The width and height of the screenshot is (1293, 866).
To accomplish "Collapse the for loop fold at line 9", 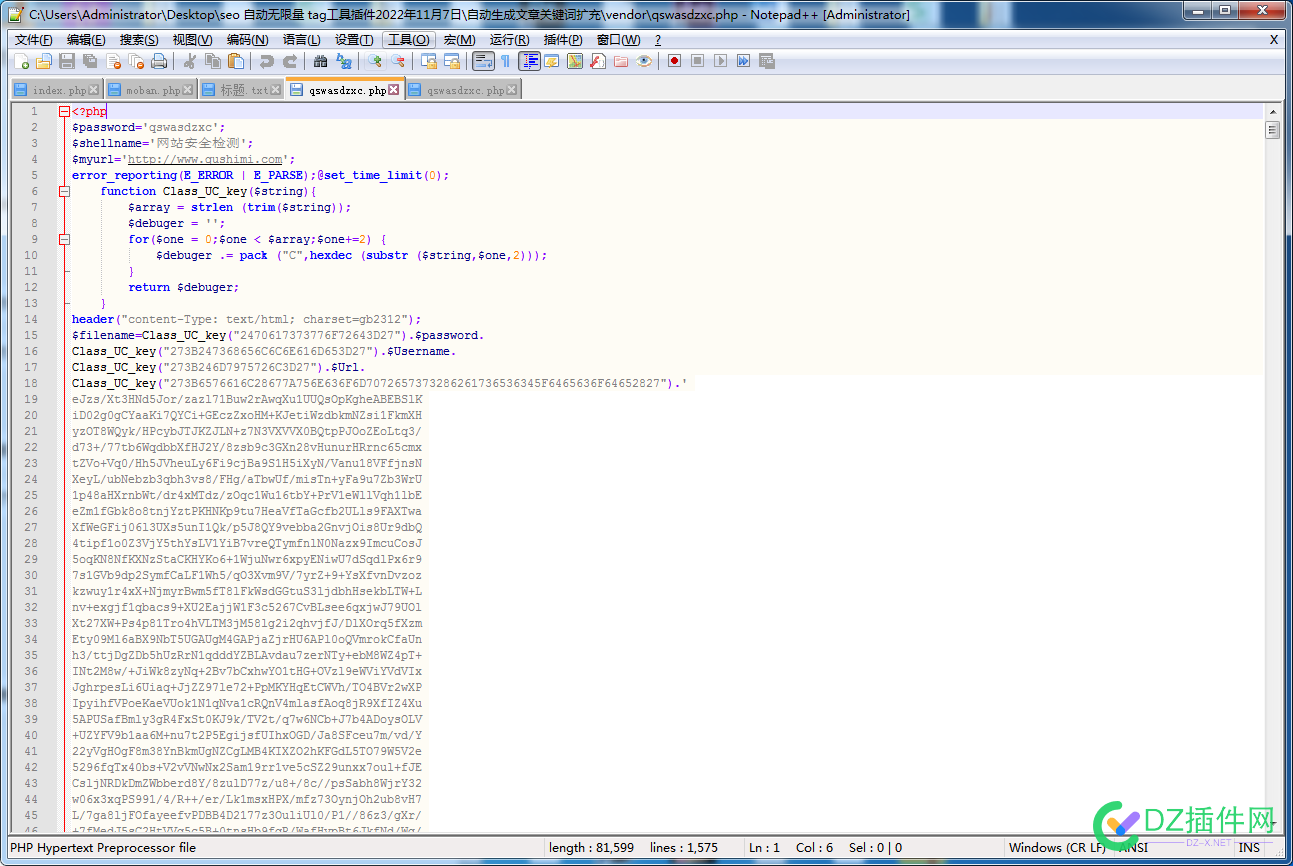I will 64,239.
